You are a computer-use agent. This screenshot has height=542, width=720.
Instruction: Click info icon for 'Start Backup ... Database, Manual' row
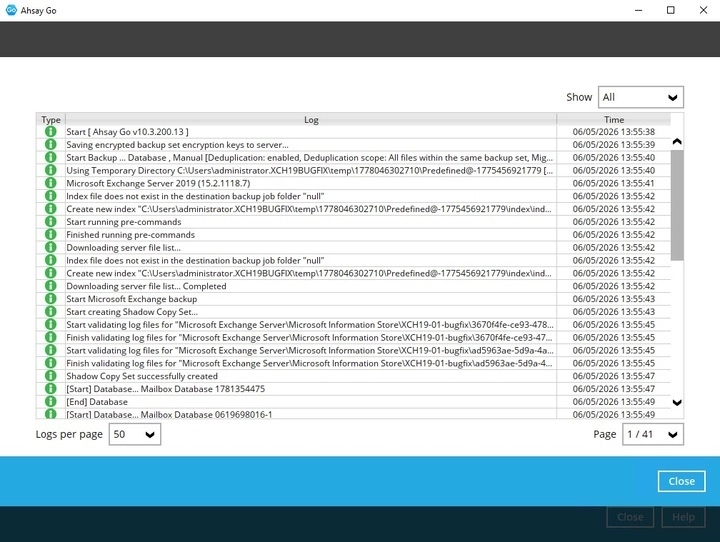(x=51, y=158)
